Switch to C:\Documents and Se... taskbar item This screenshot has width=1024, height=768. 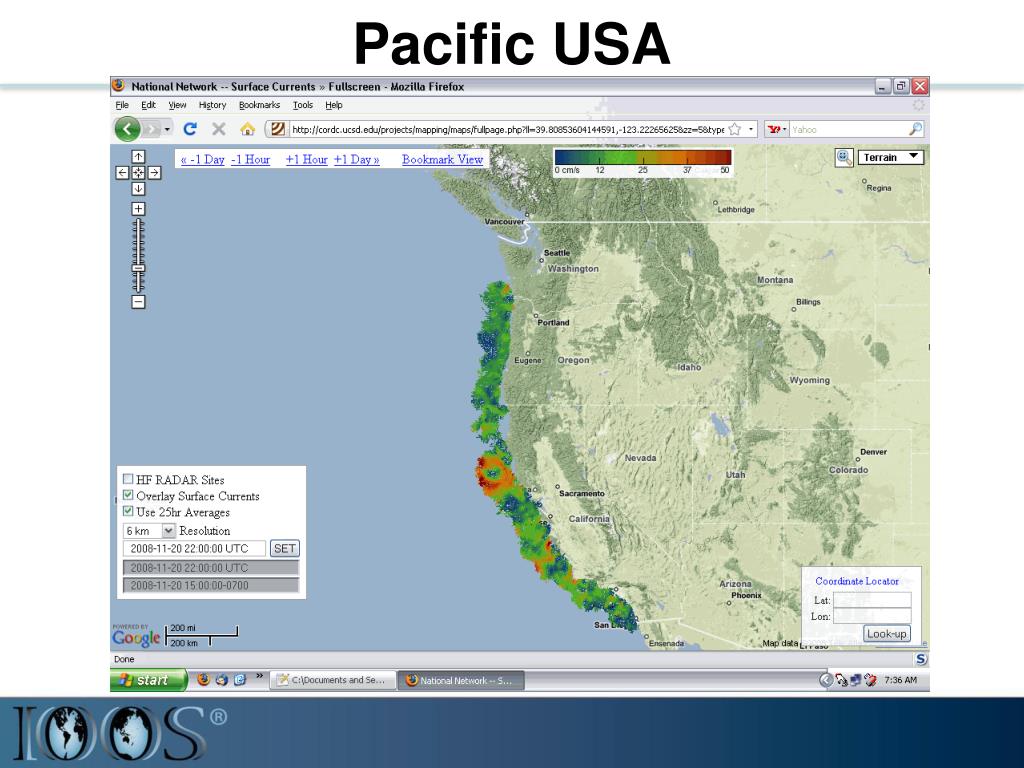[x=333, y=680]
